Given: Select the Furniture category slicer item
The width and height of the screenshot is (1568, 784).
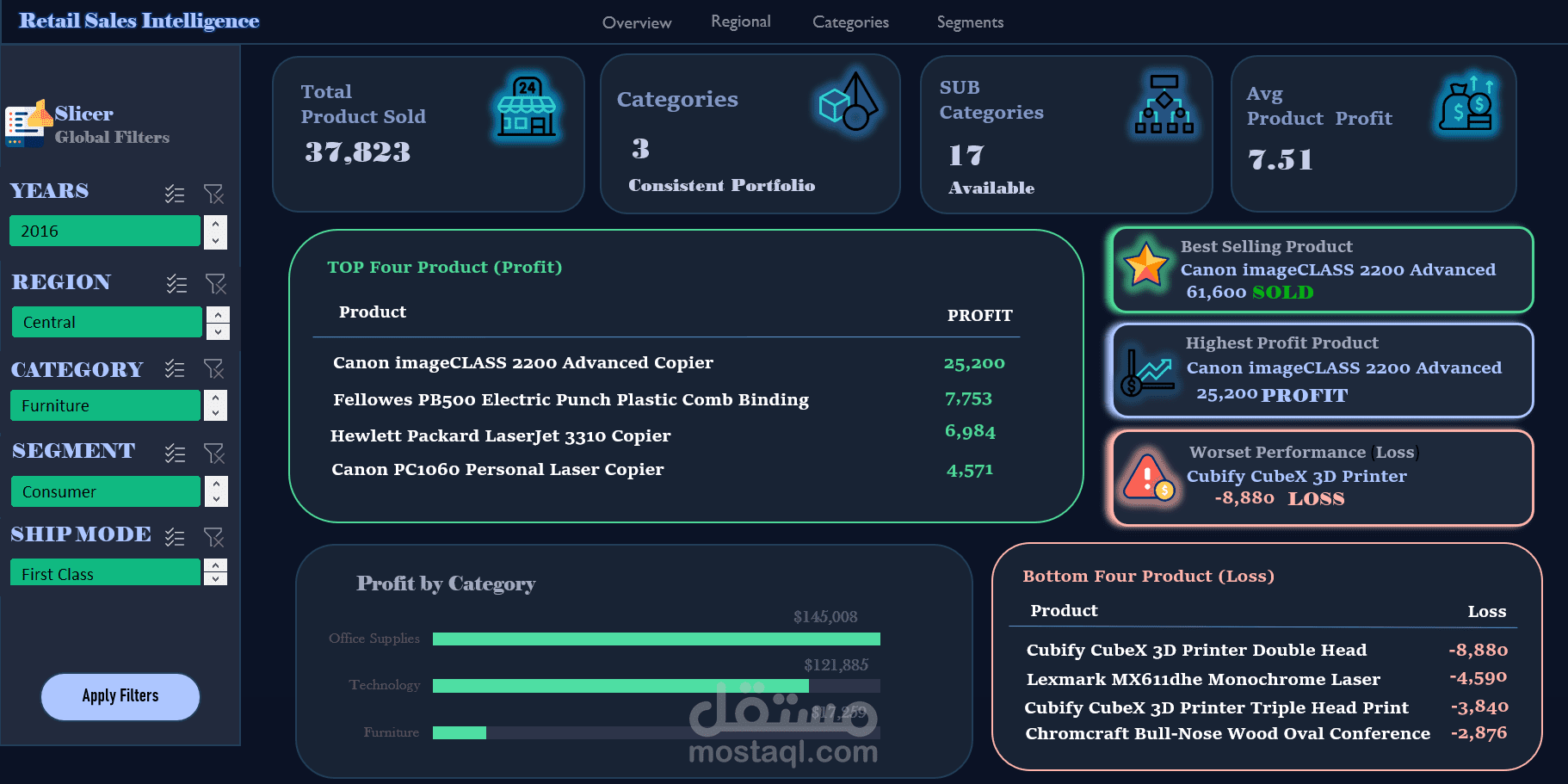Looking at the screenshot, I should (x=105, y=405).
